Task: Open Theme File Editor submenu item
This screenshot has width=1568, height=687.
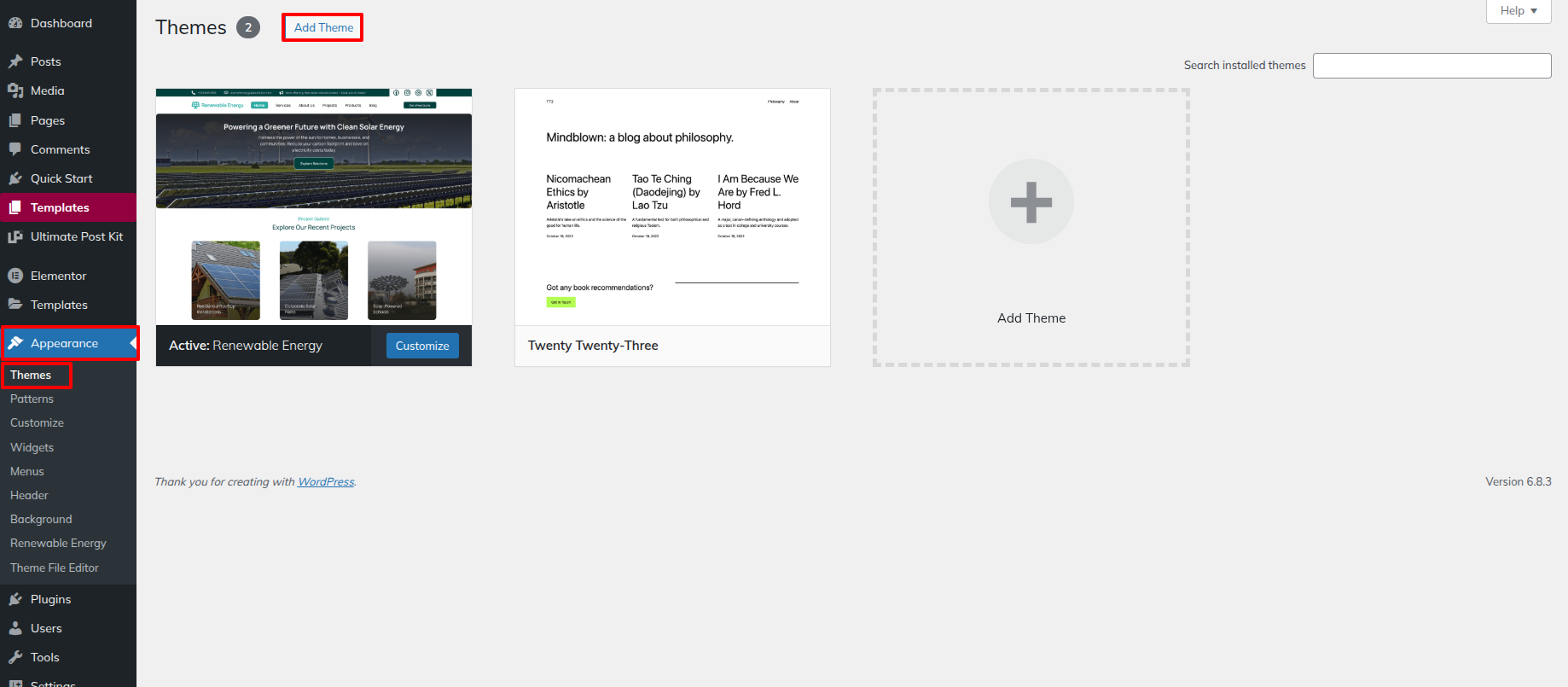Action: point(55,568)
